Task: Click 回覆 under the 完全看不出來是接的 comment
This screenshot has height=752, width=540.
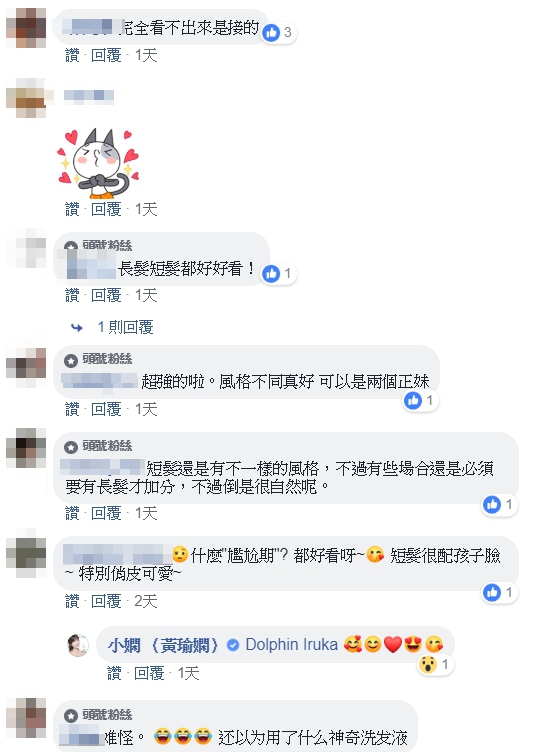Action: (106, 56)
